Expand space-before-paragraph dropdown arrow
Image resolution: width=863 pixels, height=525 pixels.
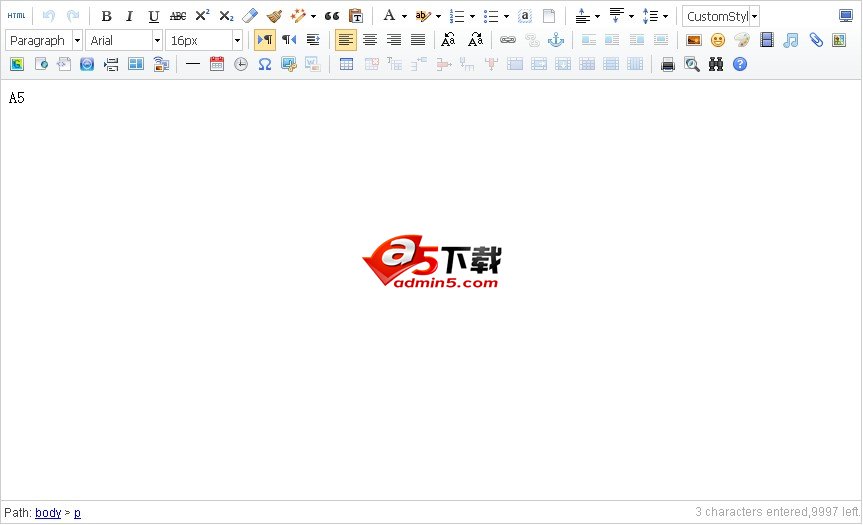point(597,17)
